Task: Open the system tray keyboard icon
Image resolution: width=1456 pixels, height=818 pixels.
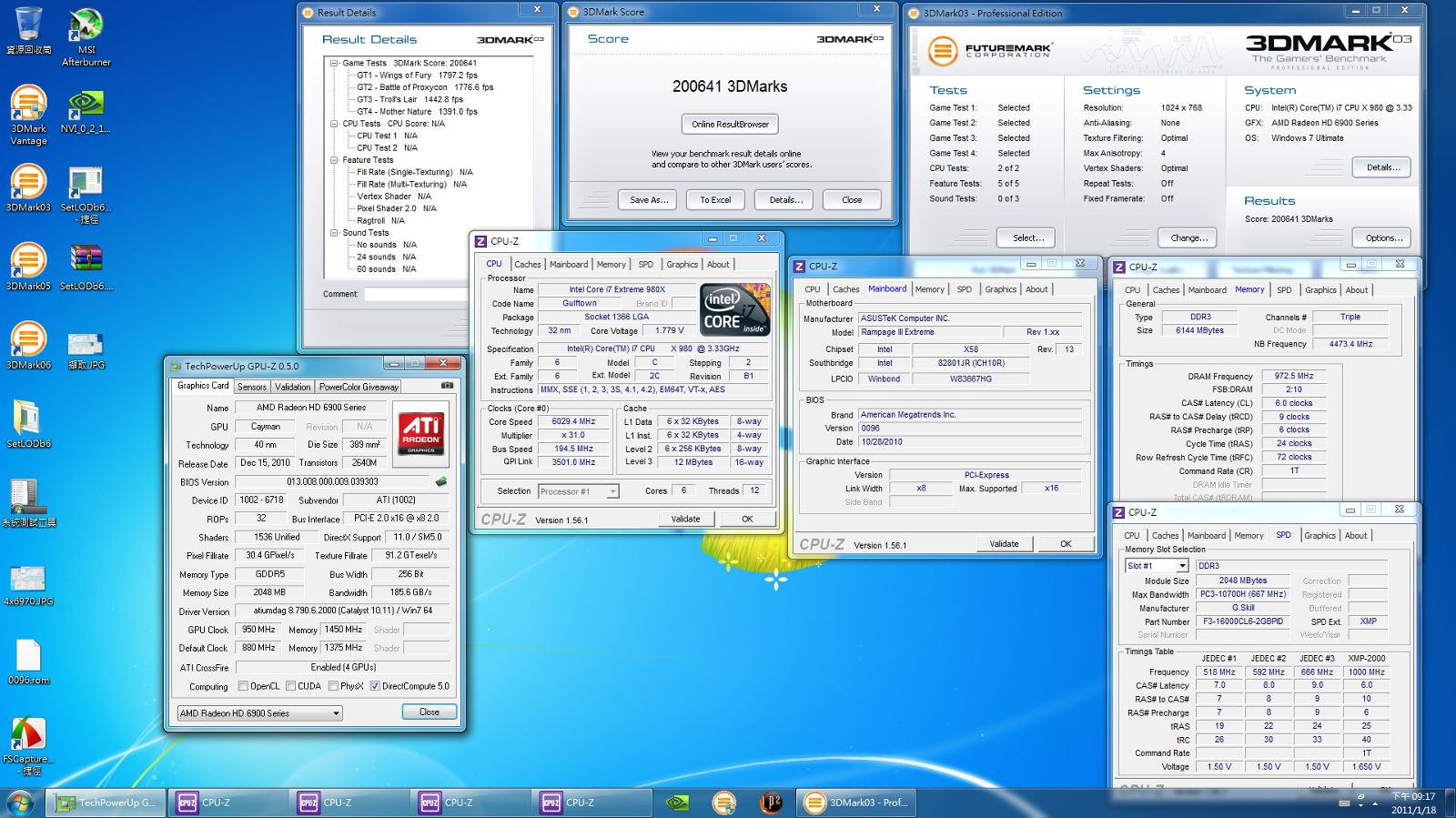Action: [1345, 803]
